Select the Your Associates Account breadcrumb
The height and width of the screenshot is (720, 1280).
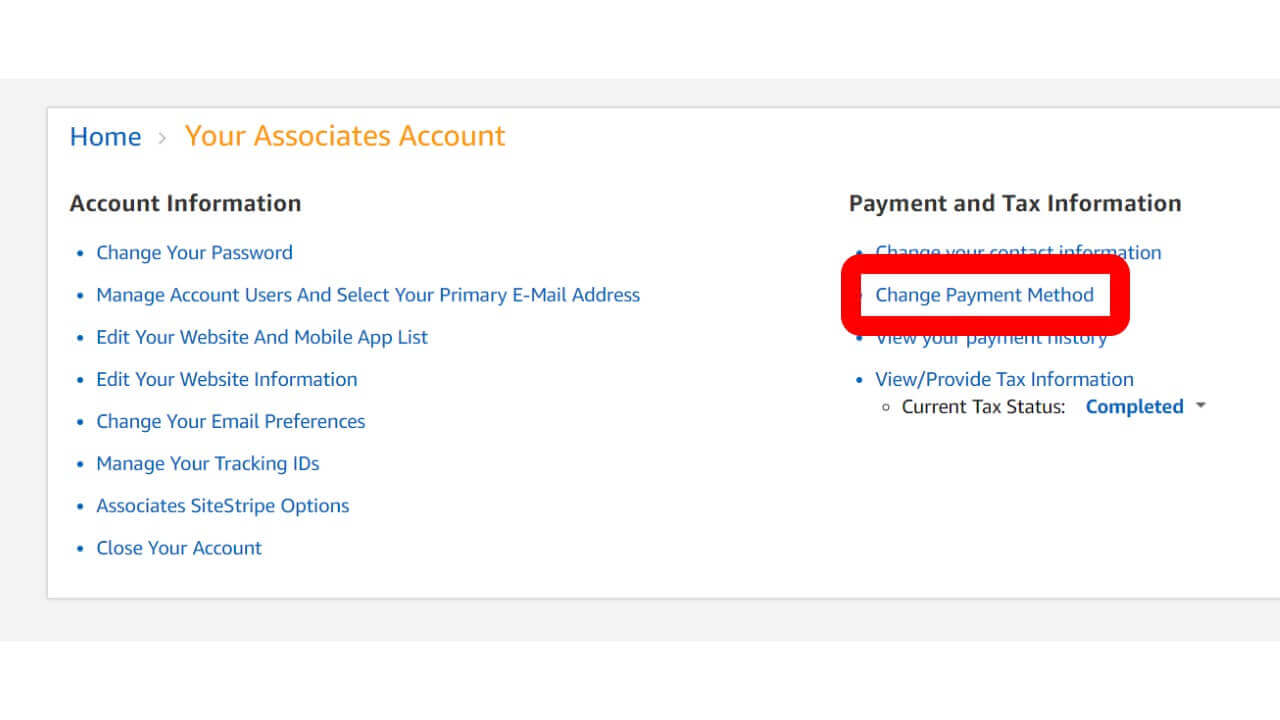click(x=345, y=136)
